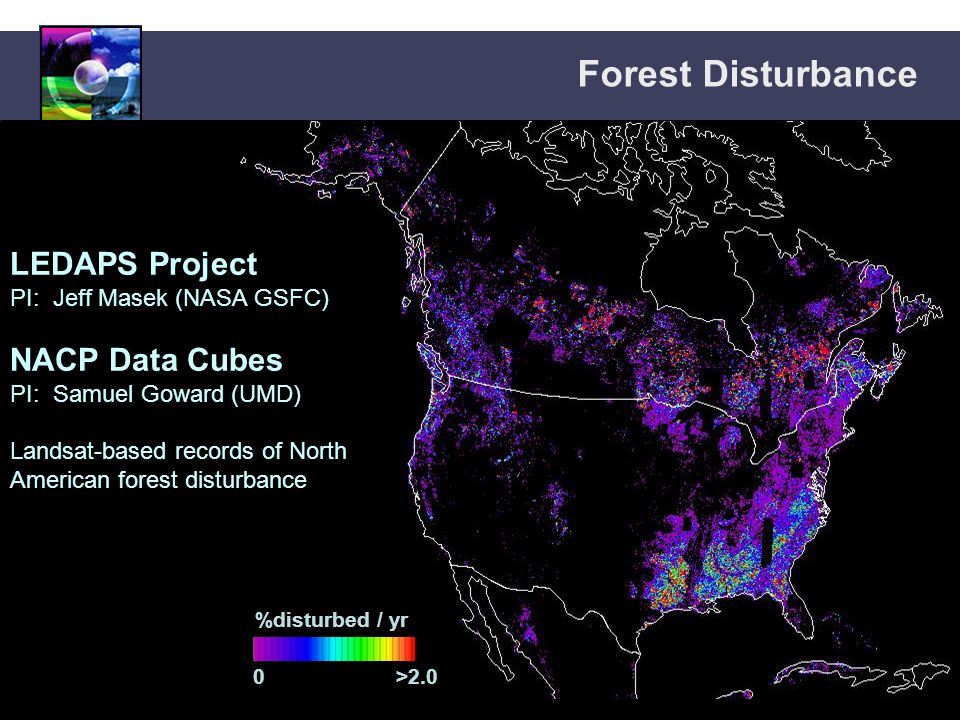The height and width of the screenshot is (720, 960).
Task: Click 'Landsat-based records of North' text line
Action: pyautogui.click(x=178, y=451)
